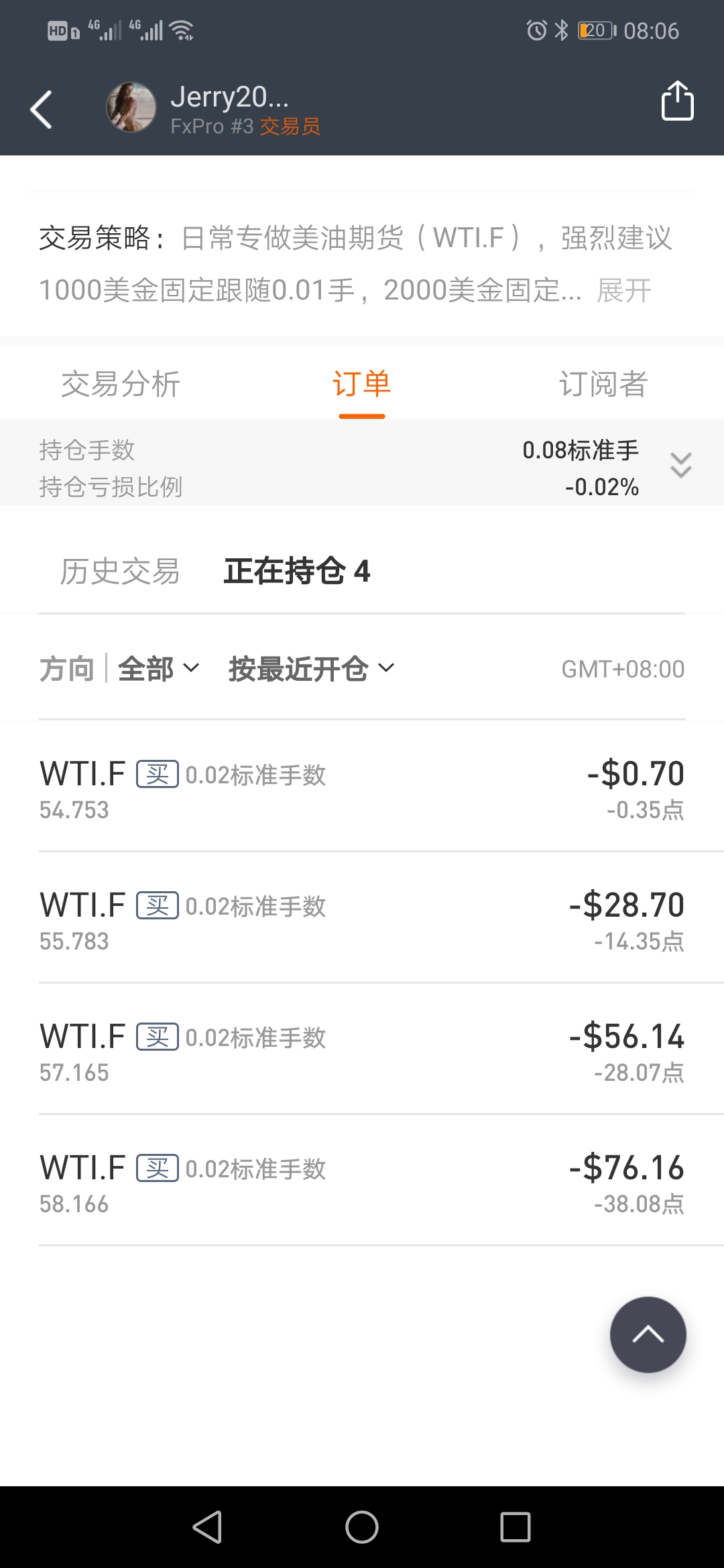Tap the 买 badge on 58.166 order

click(158, 1168)
